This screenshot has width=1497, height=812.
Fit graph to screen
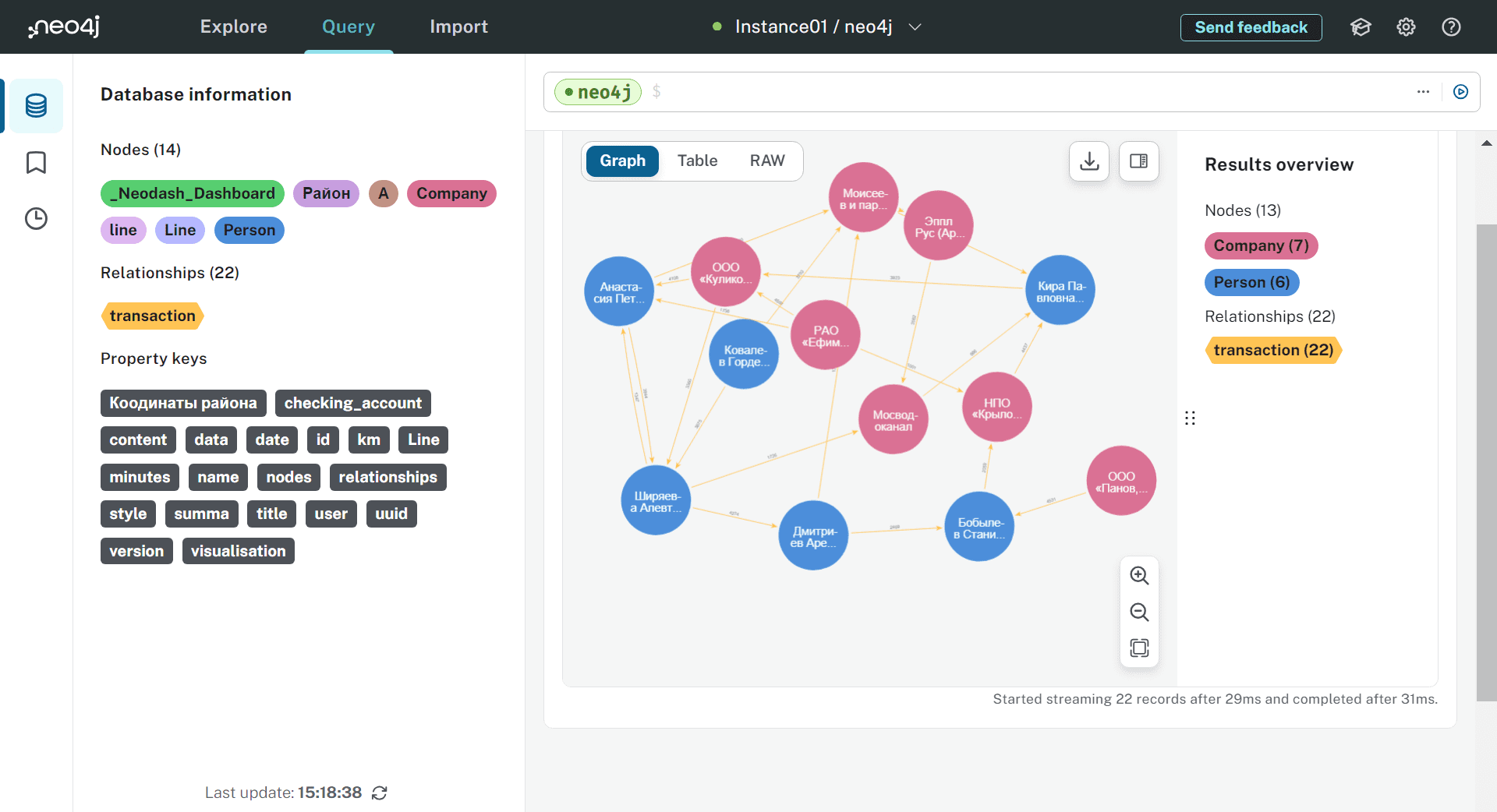coord(1139,648)
